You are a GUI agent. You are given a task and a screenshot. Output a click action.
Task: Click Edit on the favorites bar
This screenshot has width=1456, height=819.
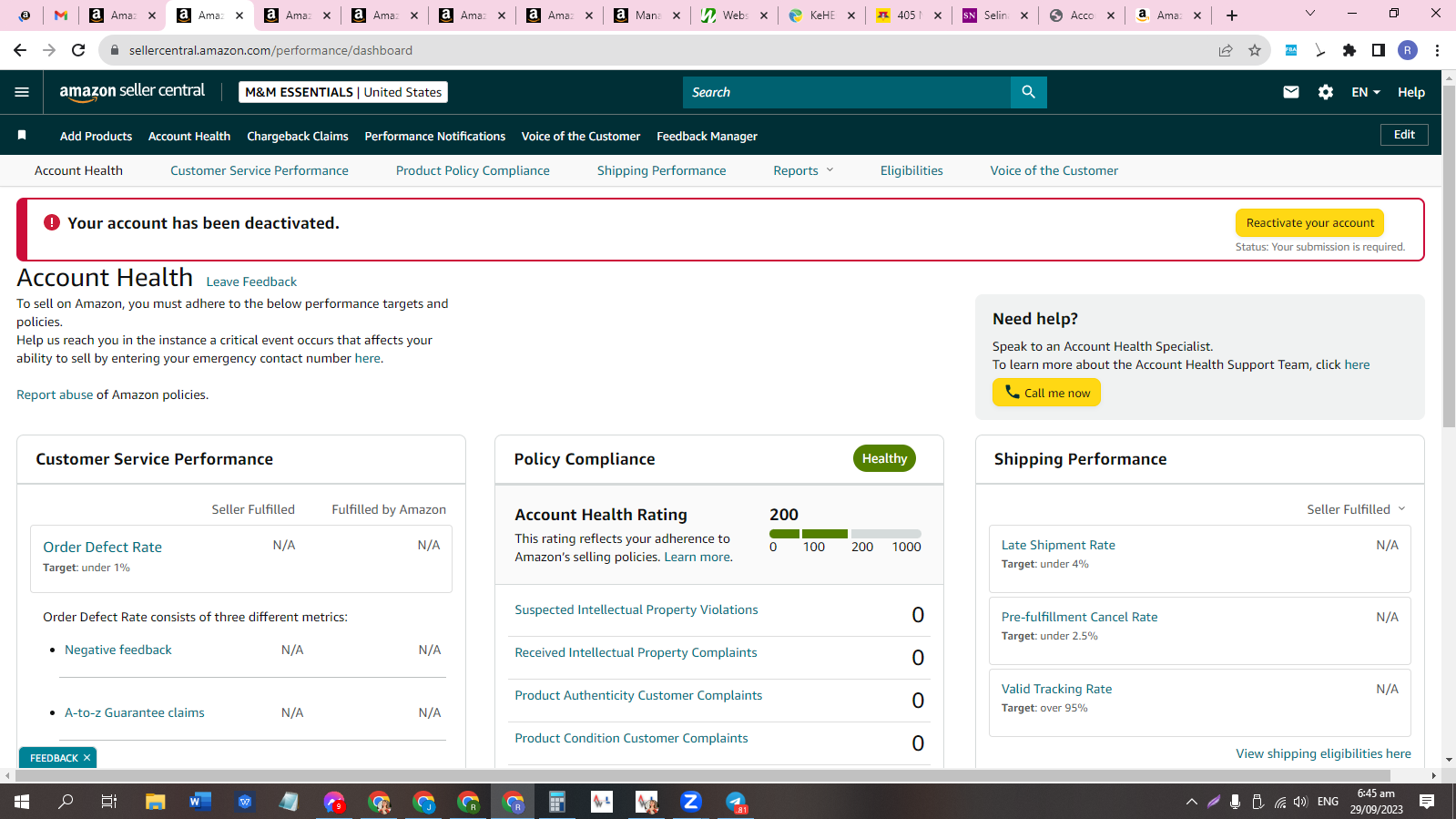tap(1404, 135)
